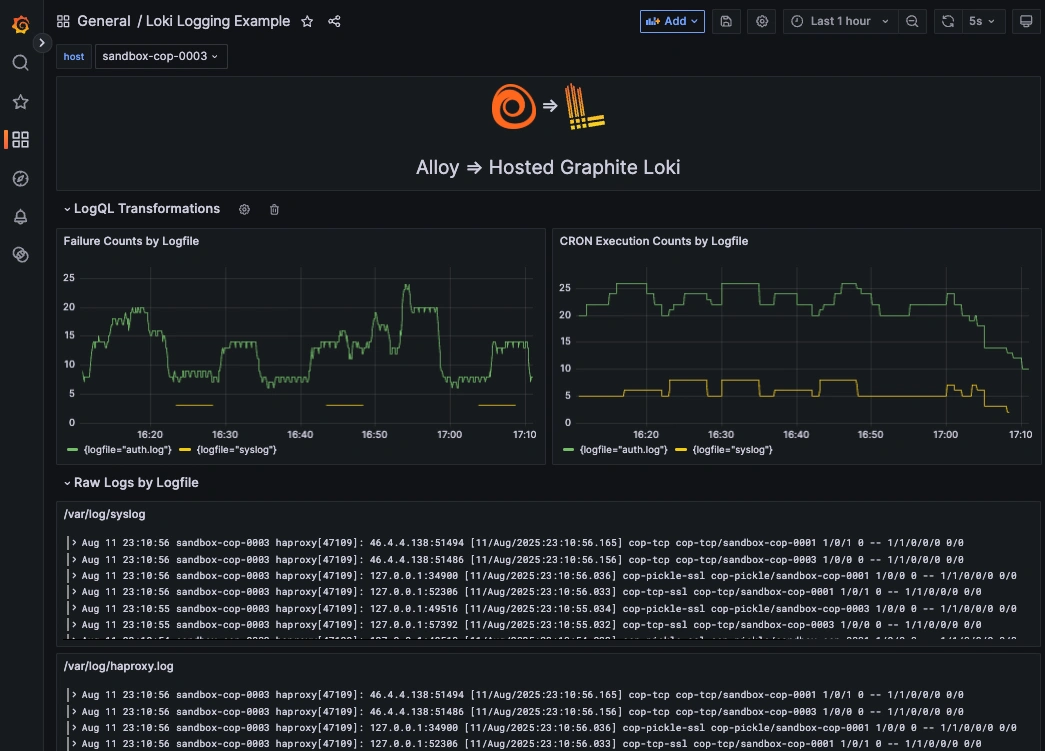Open LogQL Transformations row settings gear
This screenshot has width=1045, height=751.
(245, 209)
